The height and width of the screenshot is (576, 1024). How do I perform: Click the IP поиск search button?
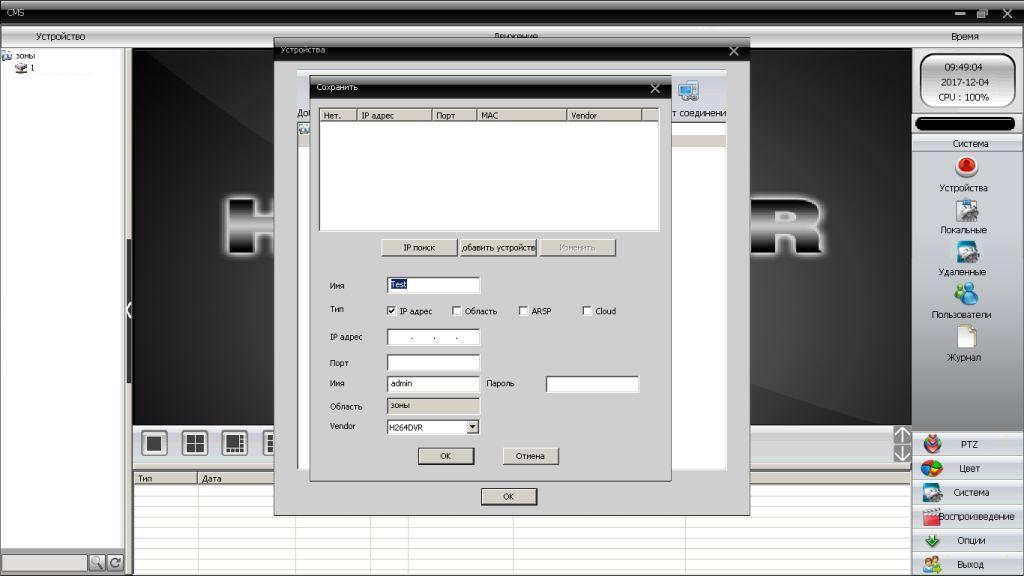click(419, 248)
